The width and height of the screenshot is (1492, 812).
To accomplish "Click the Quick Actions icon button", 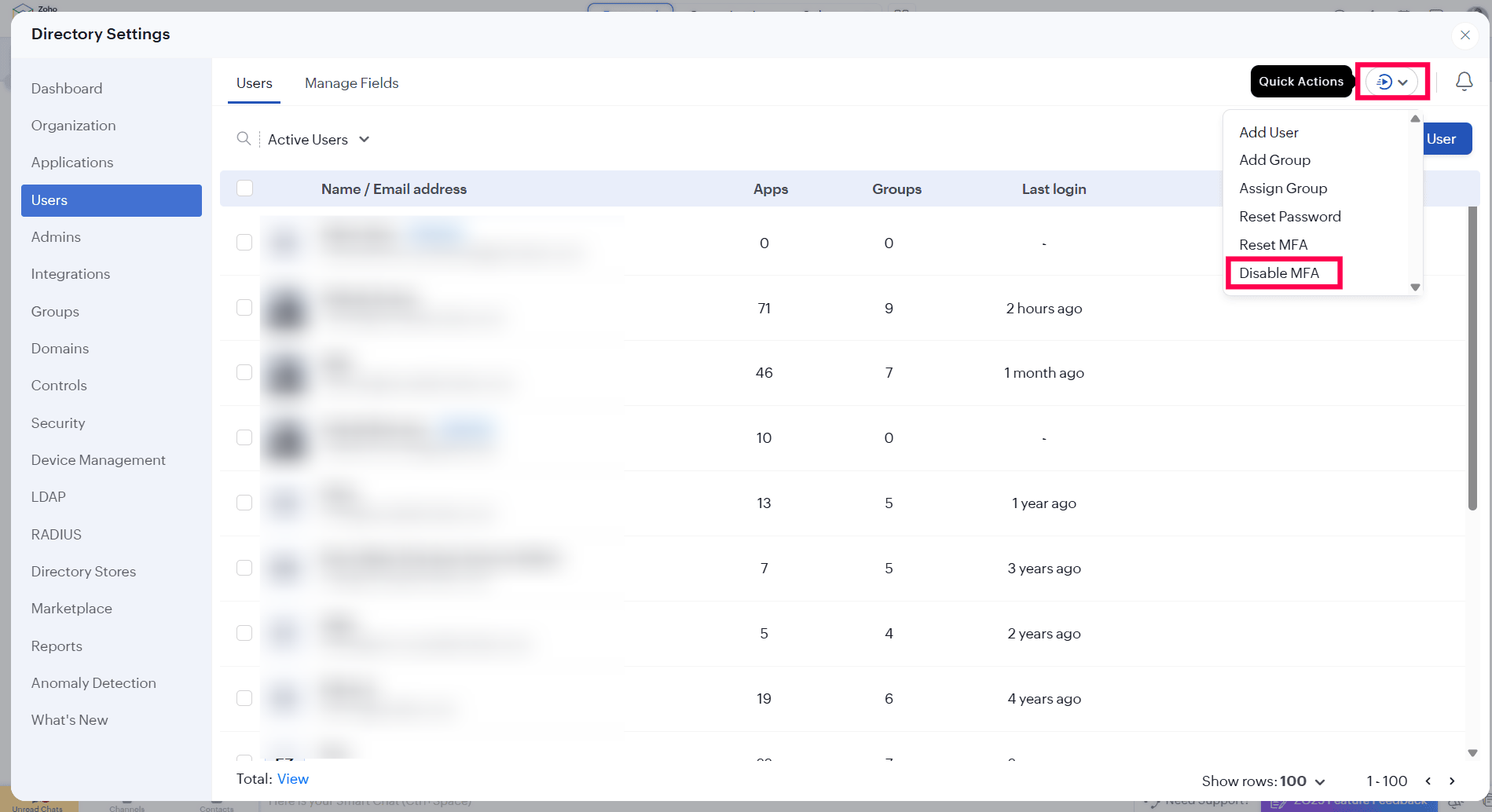I will tap(1391, 82).
